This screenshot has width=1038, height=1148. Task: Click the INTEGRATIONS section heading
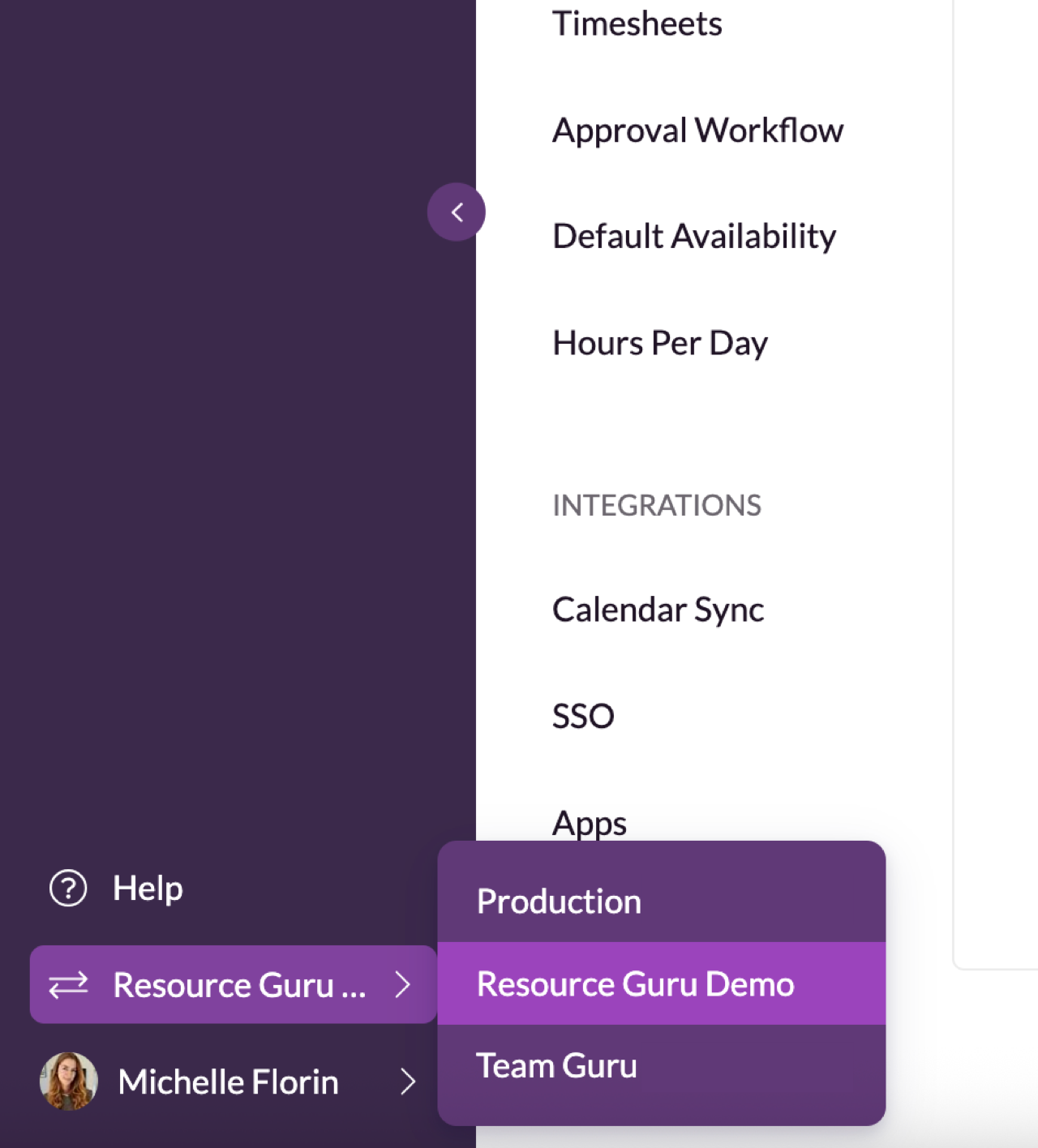[x=657, y=505]
